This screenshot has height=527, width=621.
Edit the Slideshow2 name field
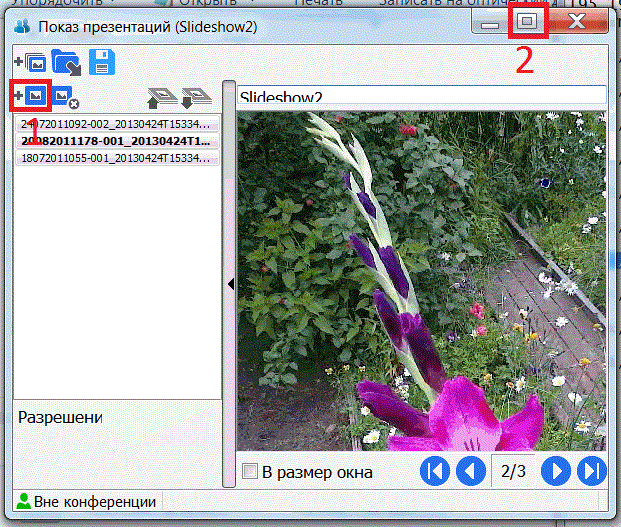pyautogui.click(x=422, y=95)
